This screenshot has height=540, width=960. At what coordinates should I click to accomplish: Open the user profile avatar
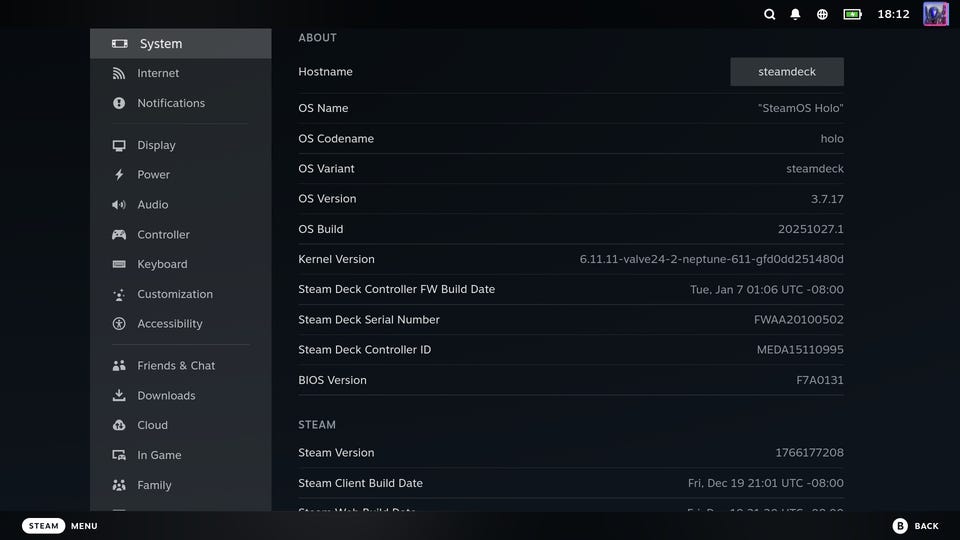coord(936,14)
